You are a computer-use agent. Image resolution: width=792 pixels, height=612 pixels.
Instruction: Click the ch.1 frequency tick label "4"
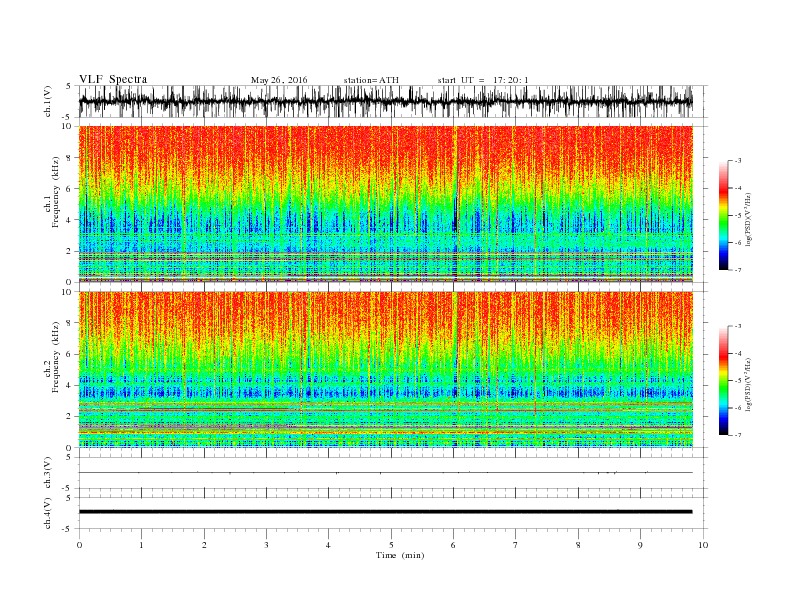click(x=70, y=220)
